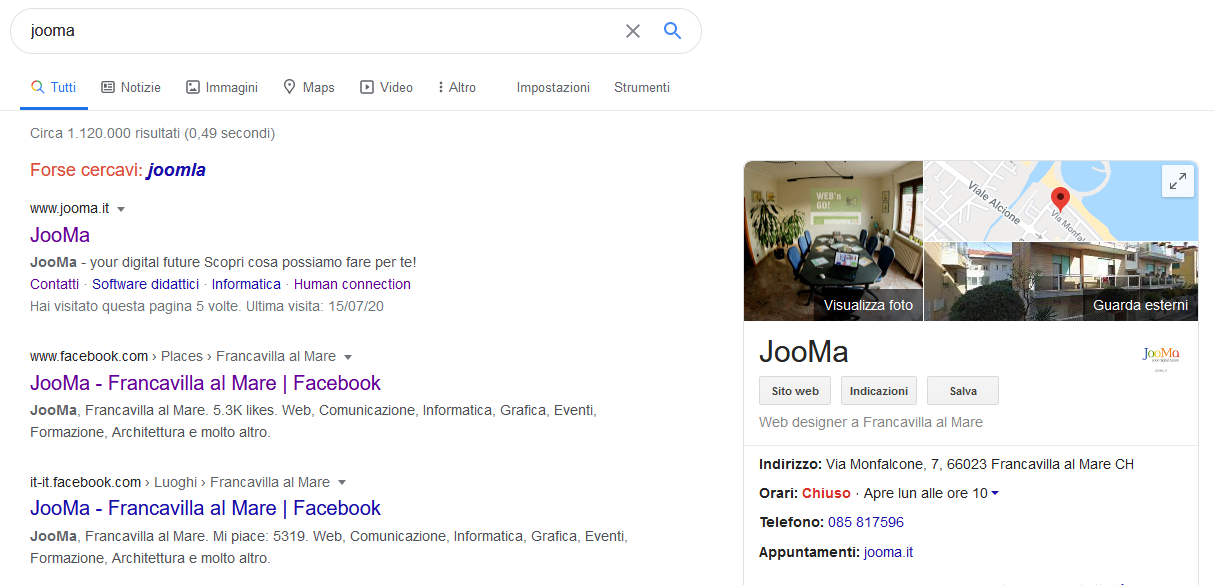Select the Video play icon
The height and width of the screenshot is (585, 1214).
tap(367, 87)
